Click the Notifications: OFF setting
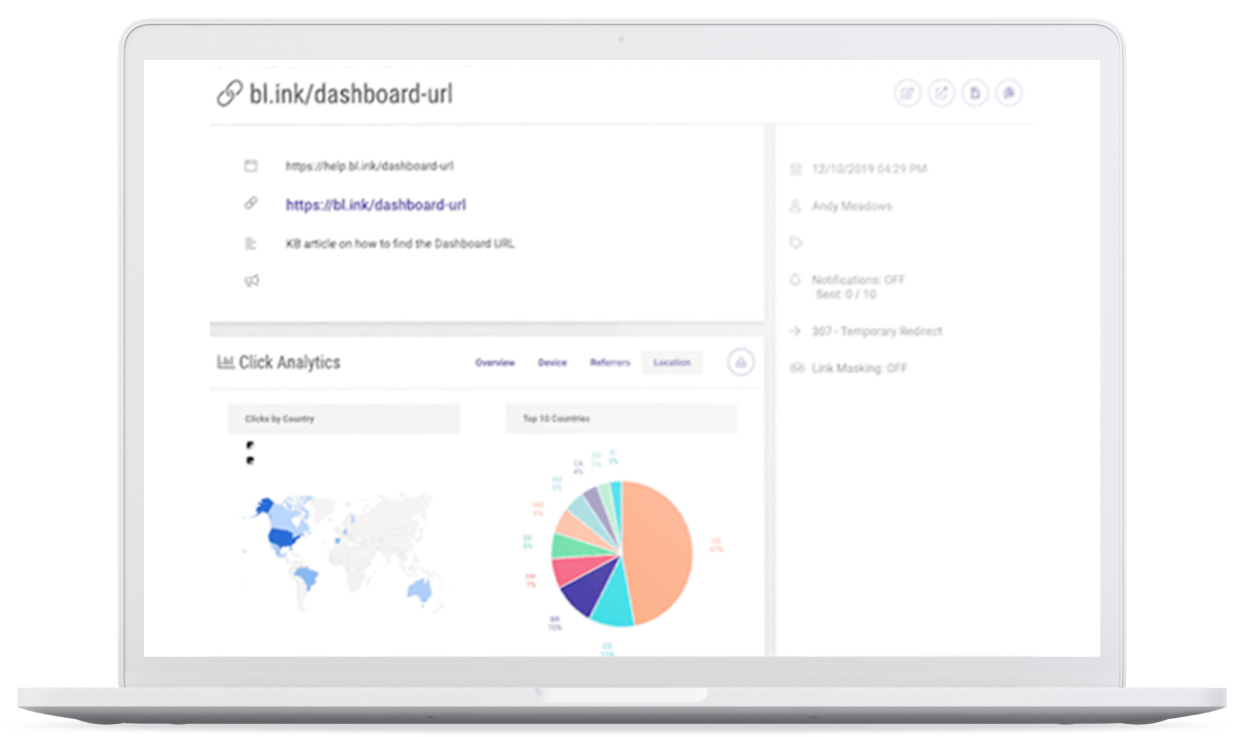The image size is (1243, 737). 858,280
